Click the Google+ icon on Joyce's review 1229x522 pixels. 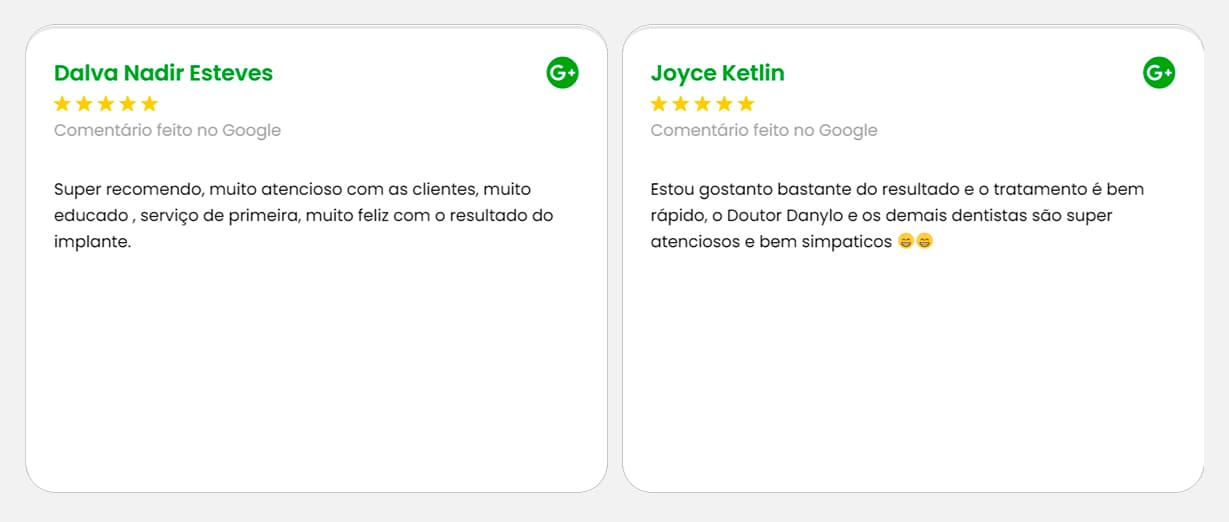click(x=1159, y=73)
